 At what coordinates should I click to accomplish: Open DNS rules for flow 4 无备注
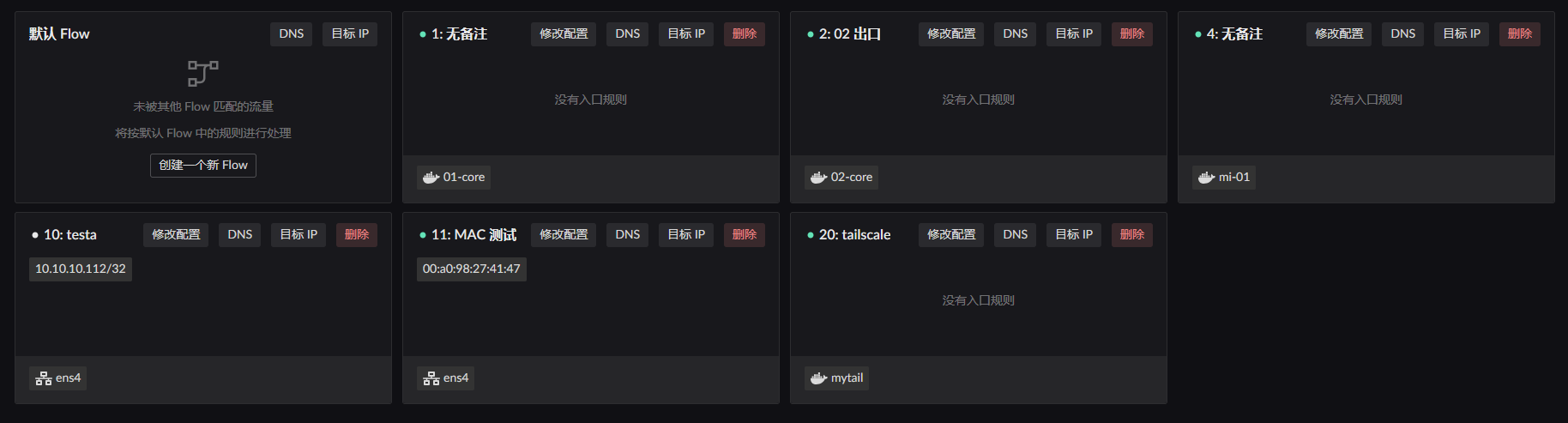[x=1403, y=34]
